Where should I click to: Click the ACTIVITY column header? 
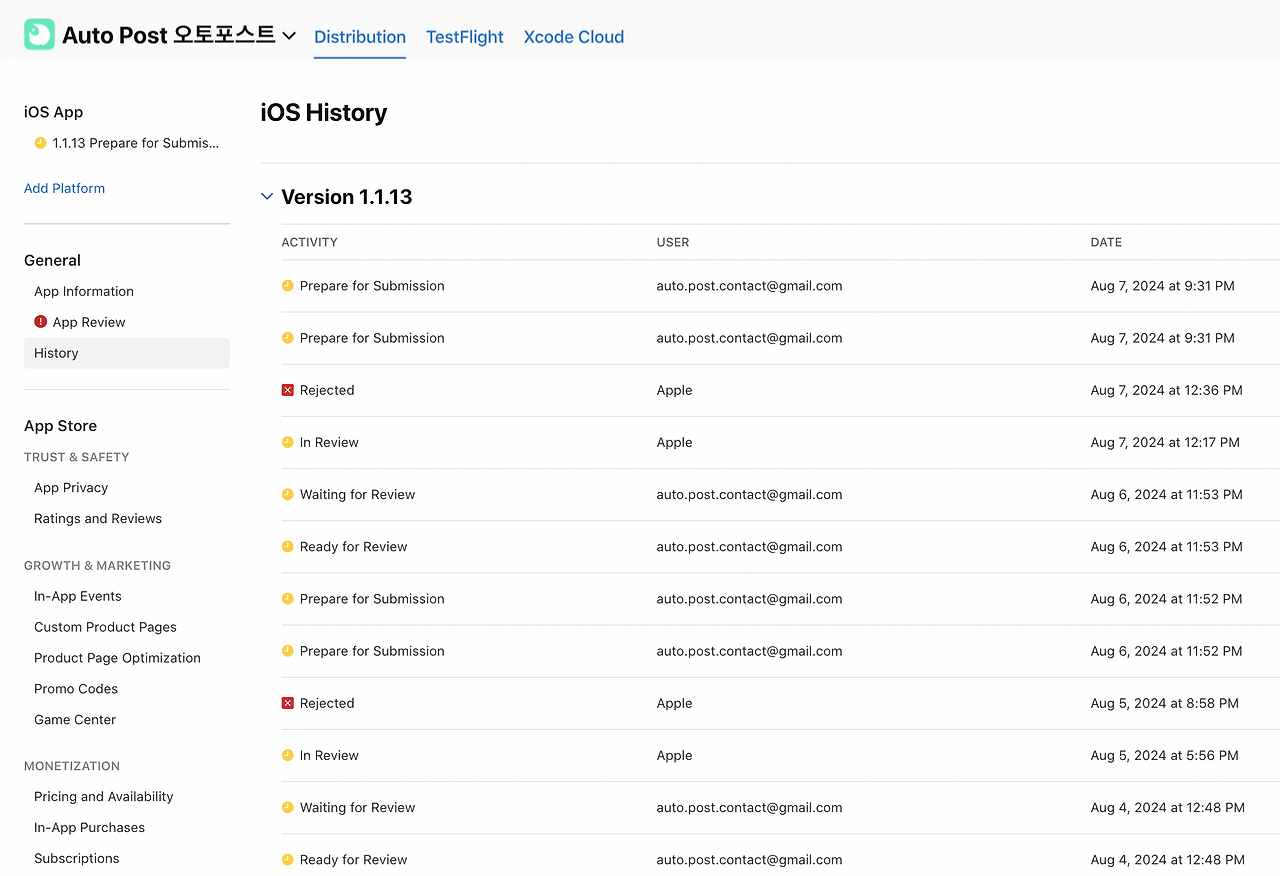(x=310, y=242)
